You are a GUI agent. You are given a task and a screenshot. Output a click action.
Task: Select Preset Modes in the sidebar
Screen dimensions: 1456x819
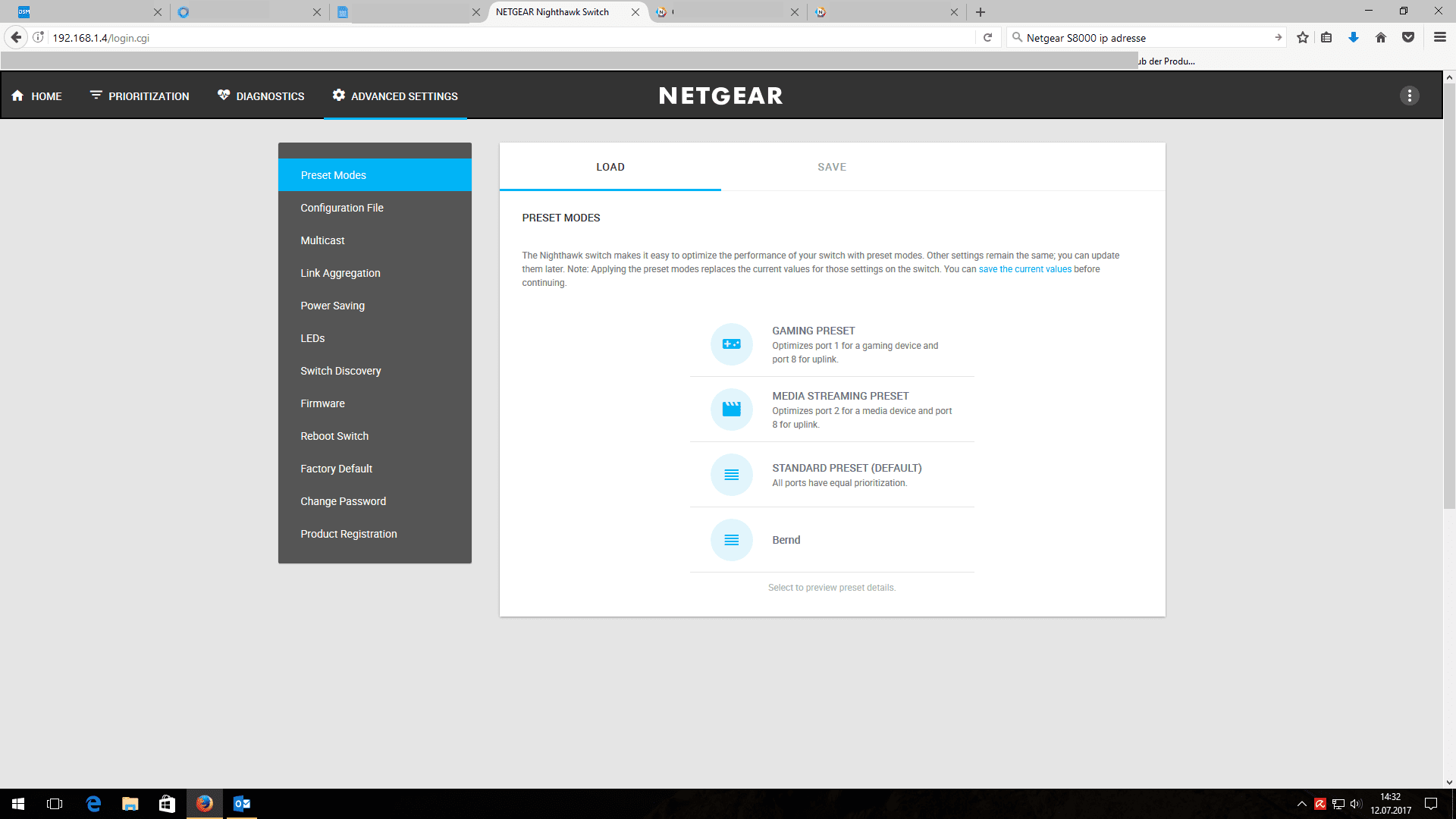[x=375, y=175]
